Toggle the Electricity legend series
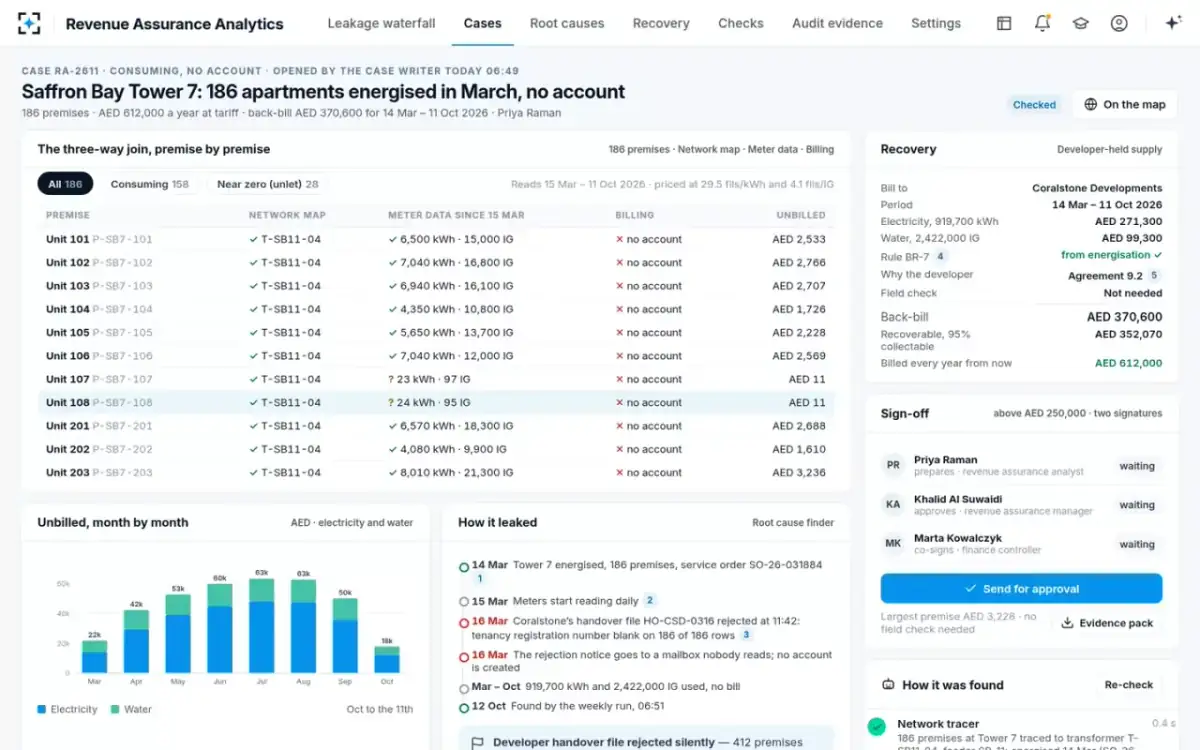The image size is (1200, 750). [x=68, y=709]
